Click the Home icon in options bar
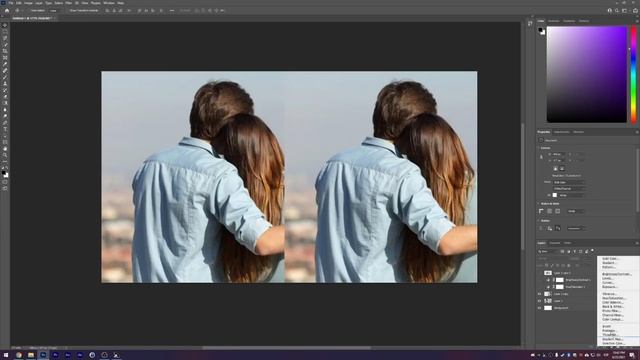Viewport: 640px width, 360px height. 7,11
